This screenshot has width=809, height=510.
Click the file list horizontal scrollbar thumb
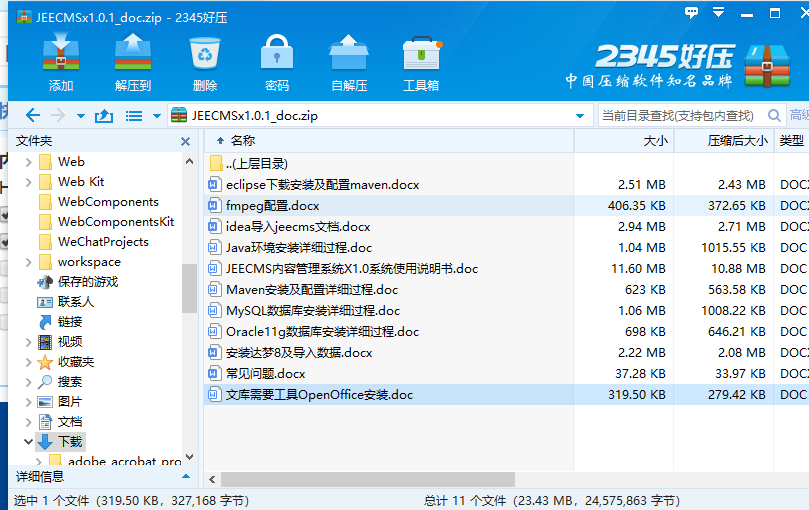click(x=368, y=480)
